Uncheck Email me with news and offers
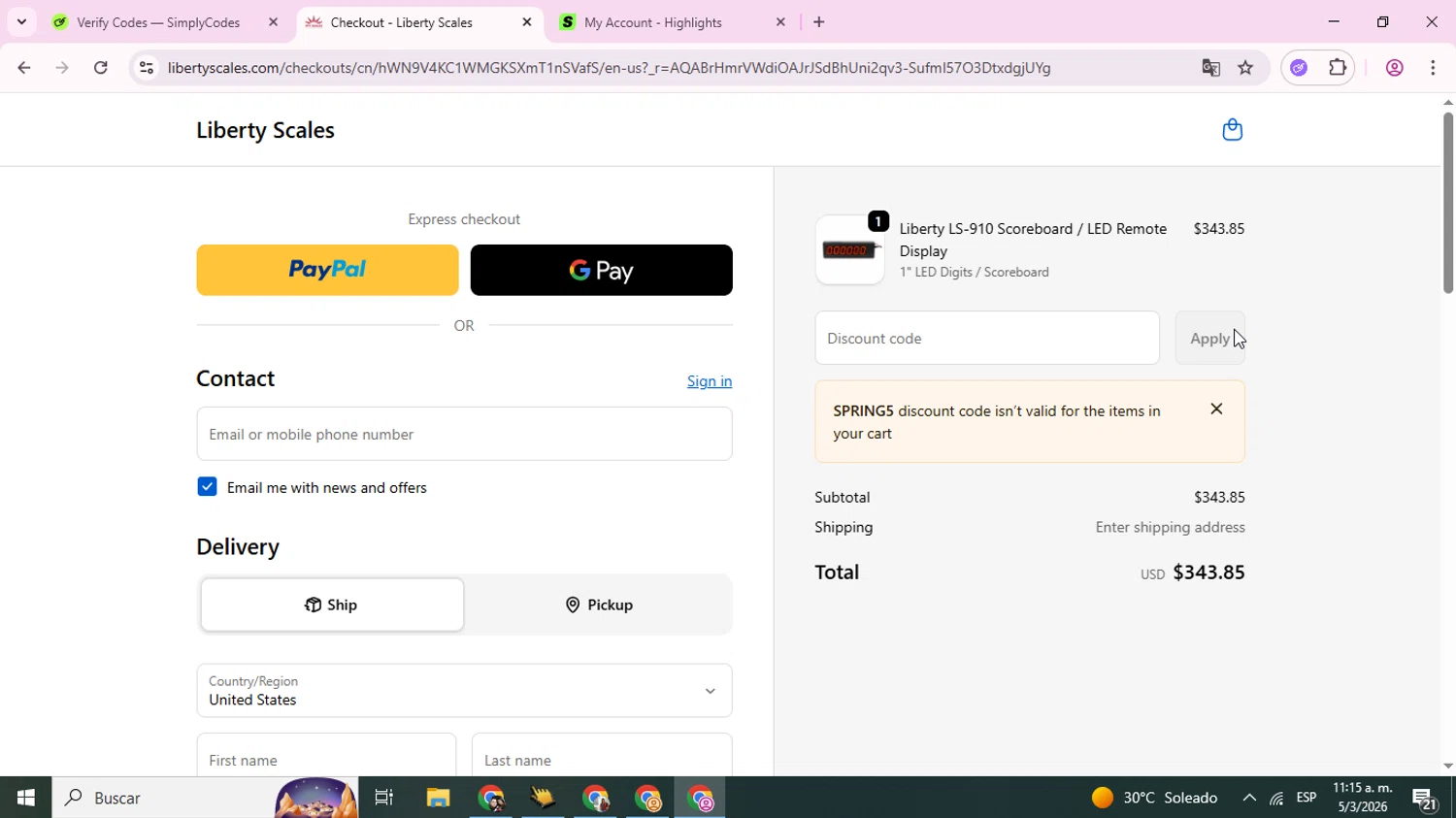This screenshot has height=818, width=1456. 207,487
